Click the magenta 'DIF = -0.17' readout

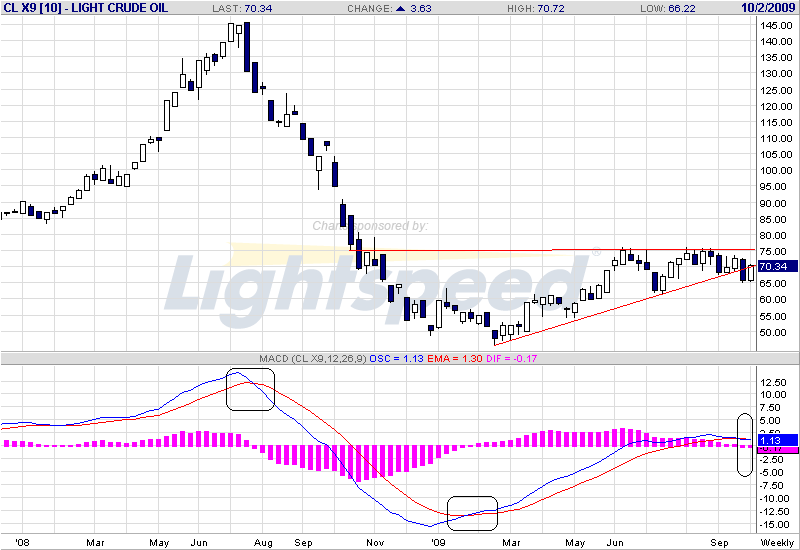click(x=512, y=359)
